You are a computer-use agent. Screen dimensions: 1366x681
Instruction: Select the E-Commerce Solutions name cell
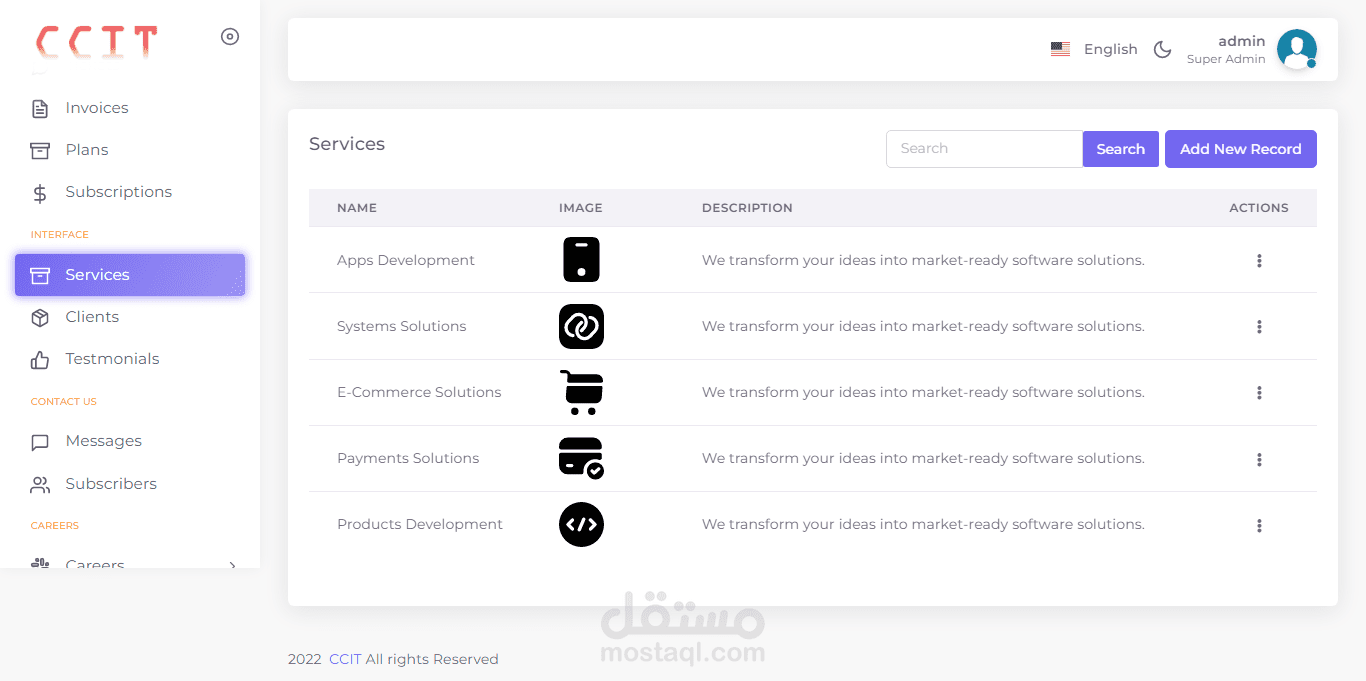pyautogui.click(x=419, y=392)
